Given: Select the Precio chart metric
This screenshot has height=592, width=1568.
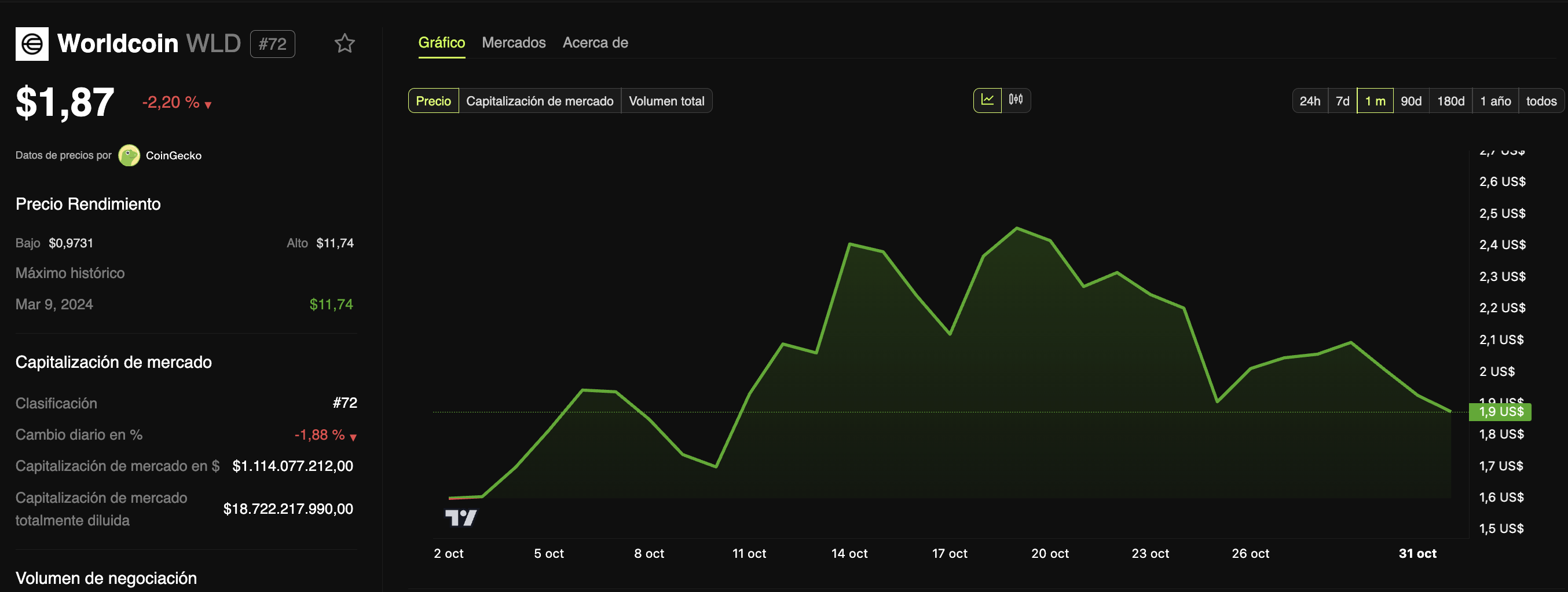Looking at the screenshot, I should pos(433,101).
